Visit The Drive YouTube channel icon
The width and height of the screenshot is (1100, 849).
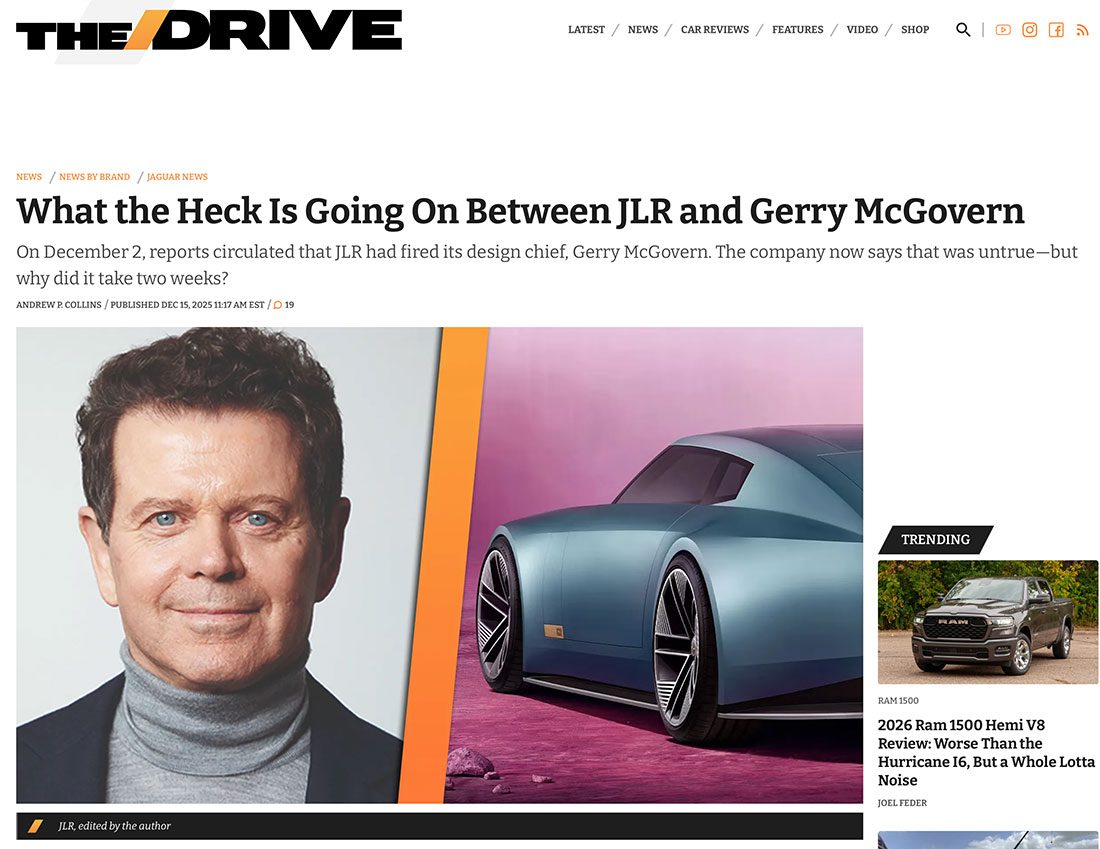[1003, 29]
